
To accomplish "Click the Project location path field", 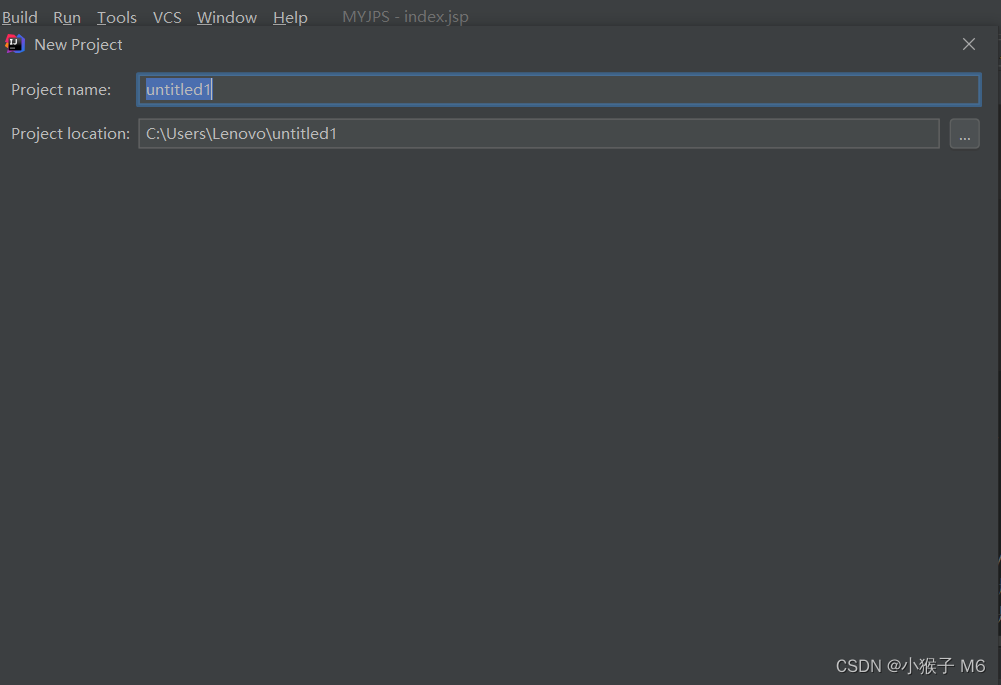I will tap(539, 133).
